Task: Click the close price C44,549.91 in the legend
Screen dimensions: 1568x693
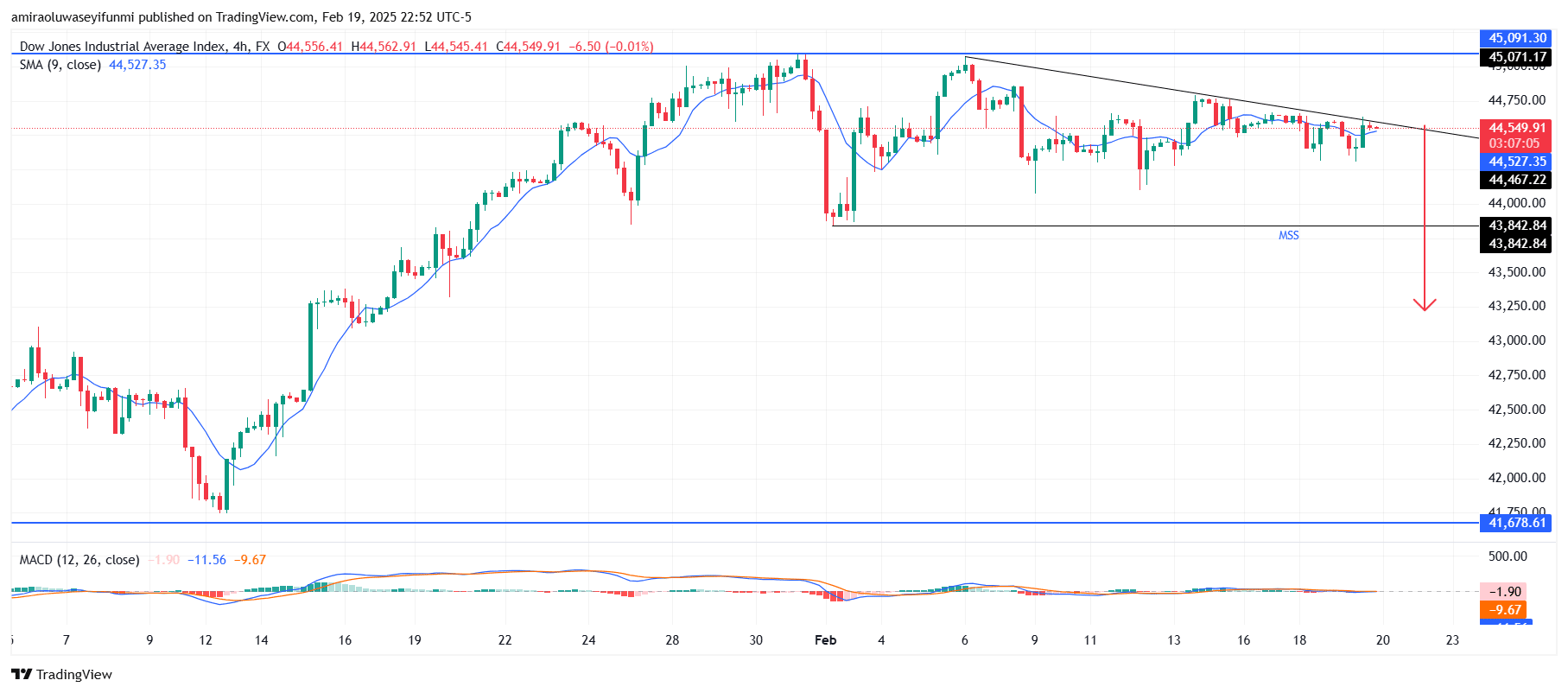Action: (x=528, y=47)
